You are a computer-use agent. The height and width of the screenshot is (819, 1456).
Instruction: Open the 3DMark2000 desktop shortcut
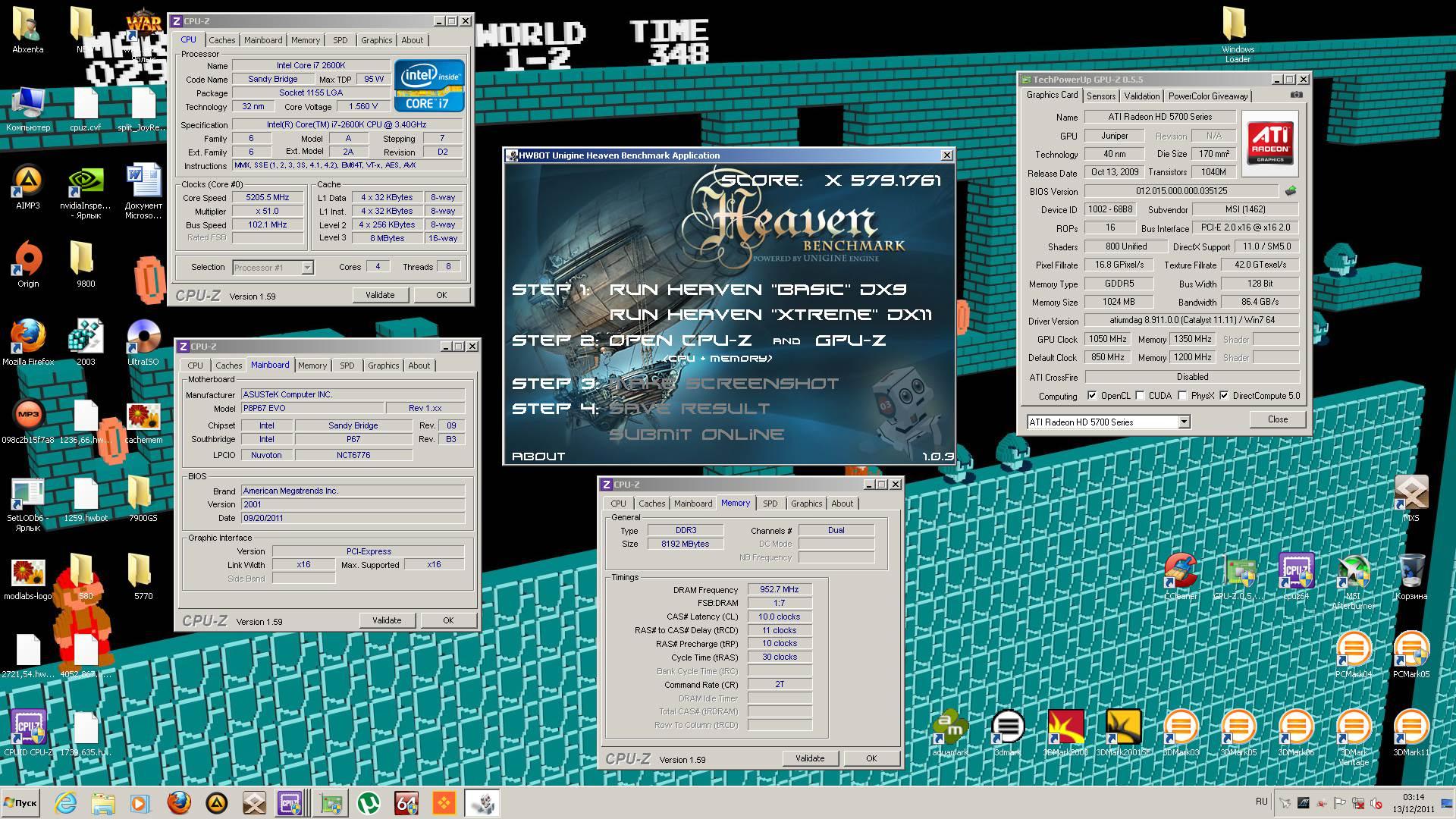[1065, 734]
